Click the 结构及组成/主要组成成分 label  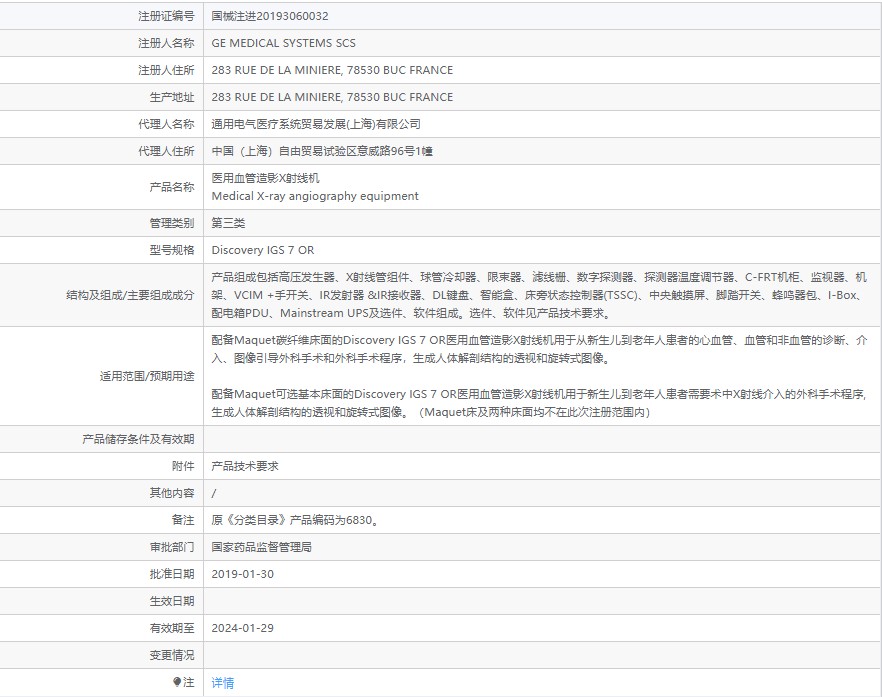(x=130, y=295)
